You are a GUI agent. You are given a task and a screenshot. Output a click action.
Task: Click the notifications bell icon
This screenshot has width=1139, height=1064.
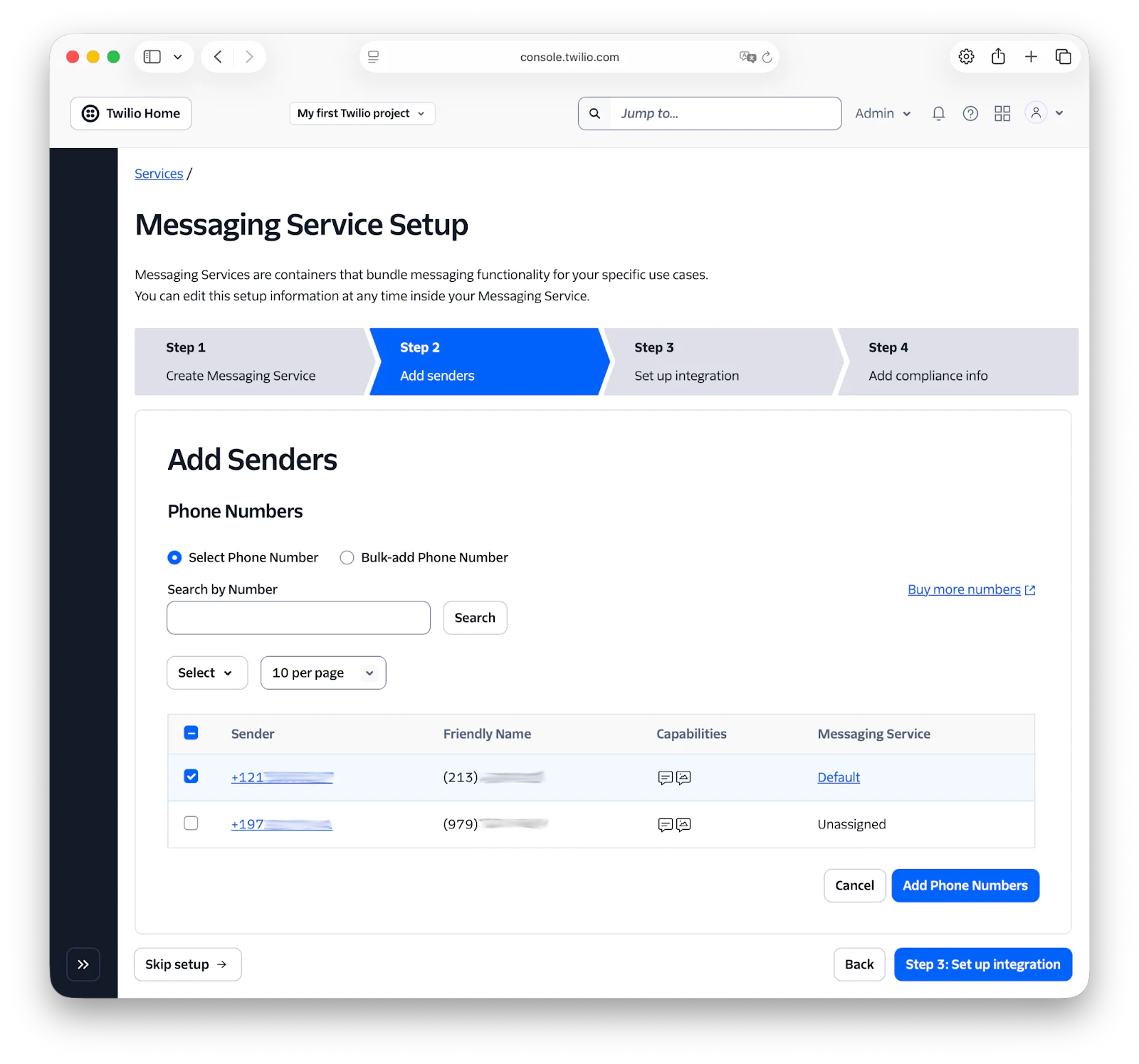(938, 114)
